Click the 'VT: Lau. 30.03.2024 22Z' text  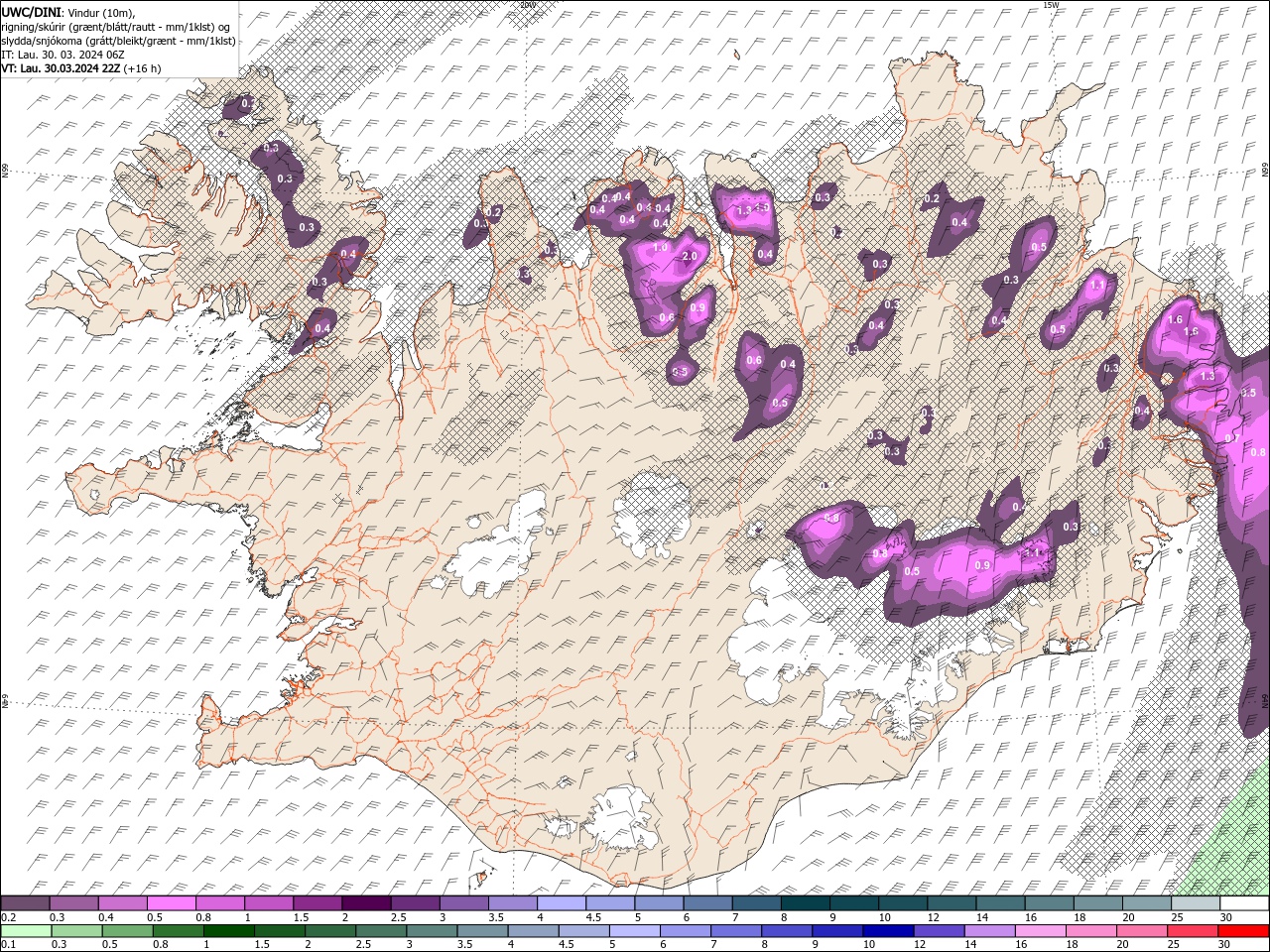point(61,68)
